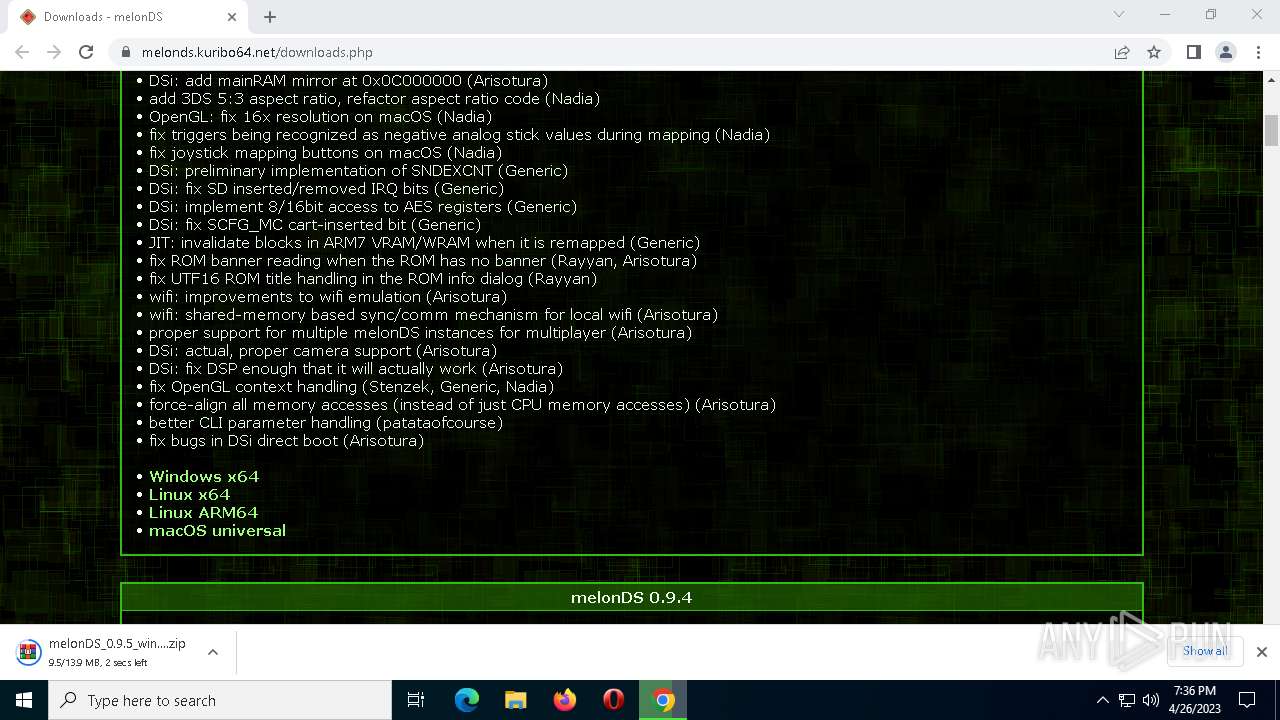
Task: Close the downloads bar
Action: 1262,652
